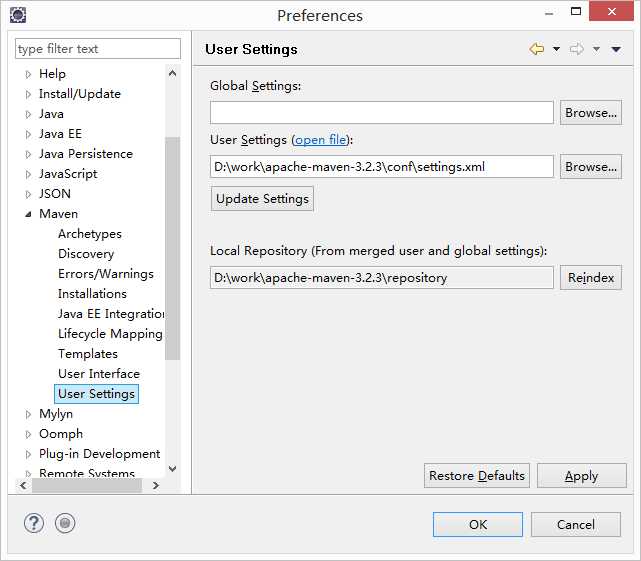
Task: Click tree scrollbar up arrow
Action: click(173, 74)
